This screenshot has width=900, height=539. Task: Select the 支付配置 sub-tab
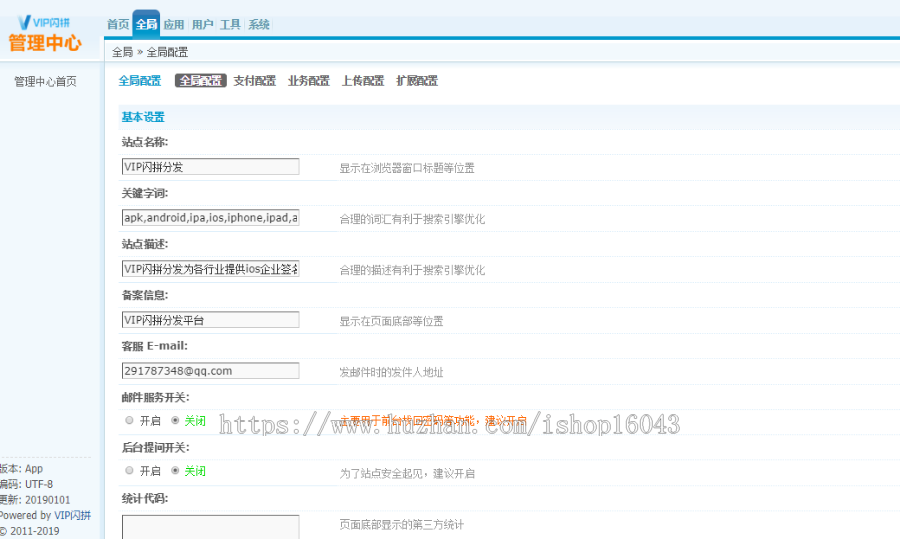tap(254, 81)
